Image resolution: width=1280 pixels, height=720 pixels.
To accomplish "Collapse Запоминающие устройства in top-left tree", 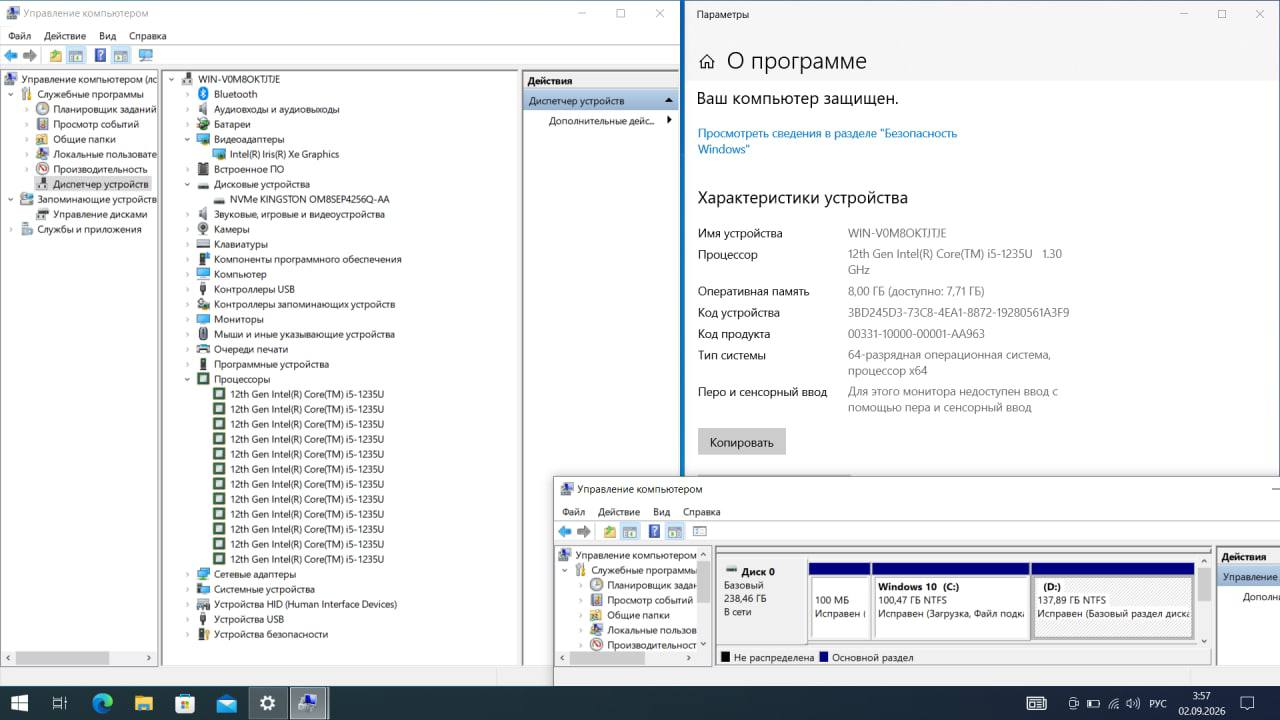I will [12, 199].
